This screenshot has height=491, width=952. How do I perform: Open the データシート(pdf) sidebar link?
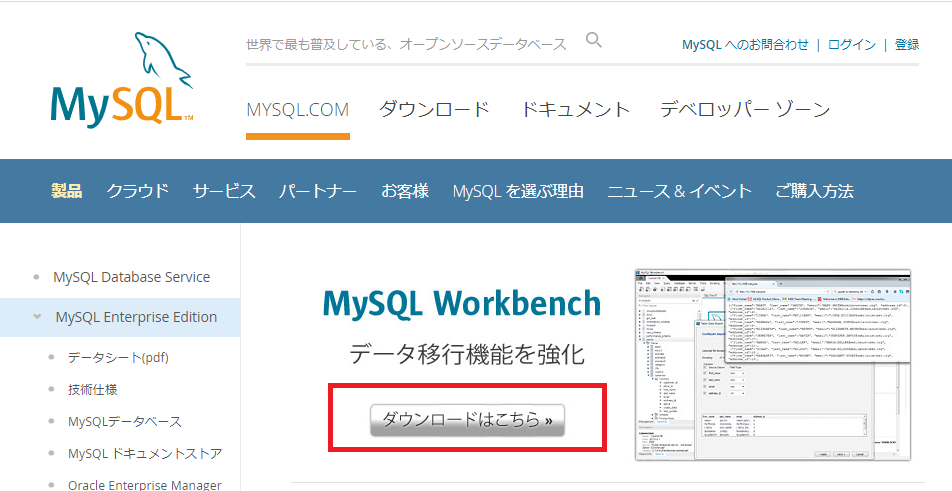[118, 357]
